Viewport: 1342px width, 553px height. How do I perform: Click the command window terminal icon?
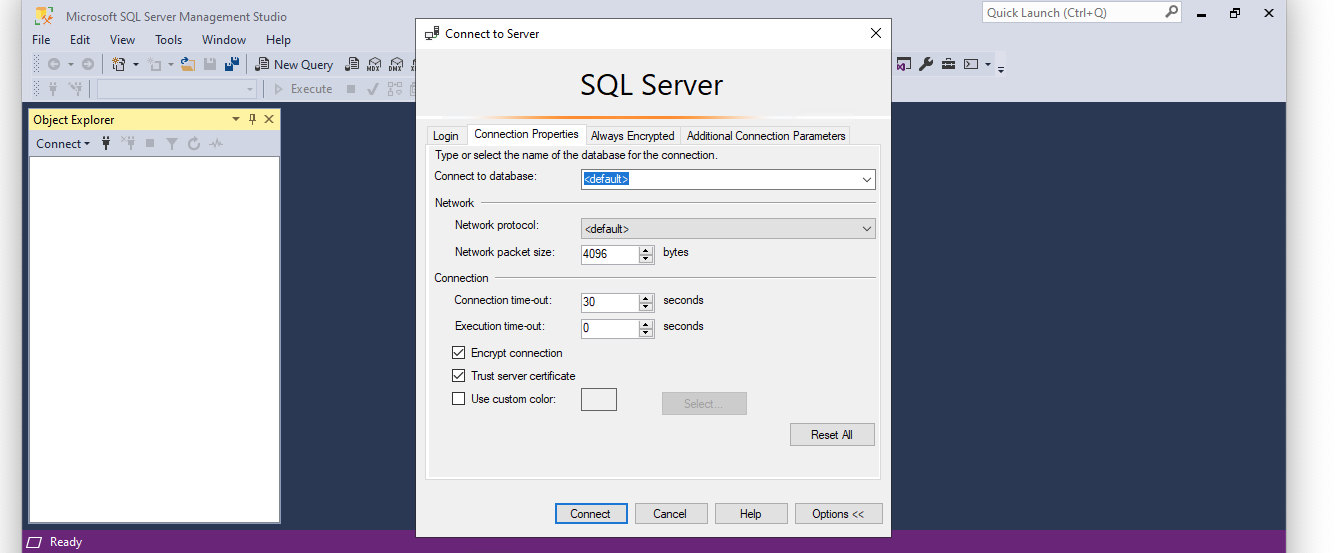[x=970, y=64]
